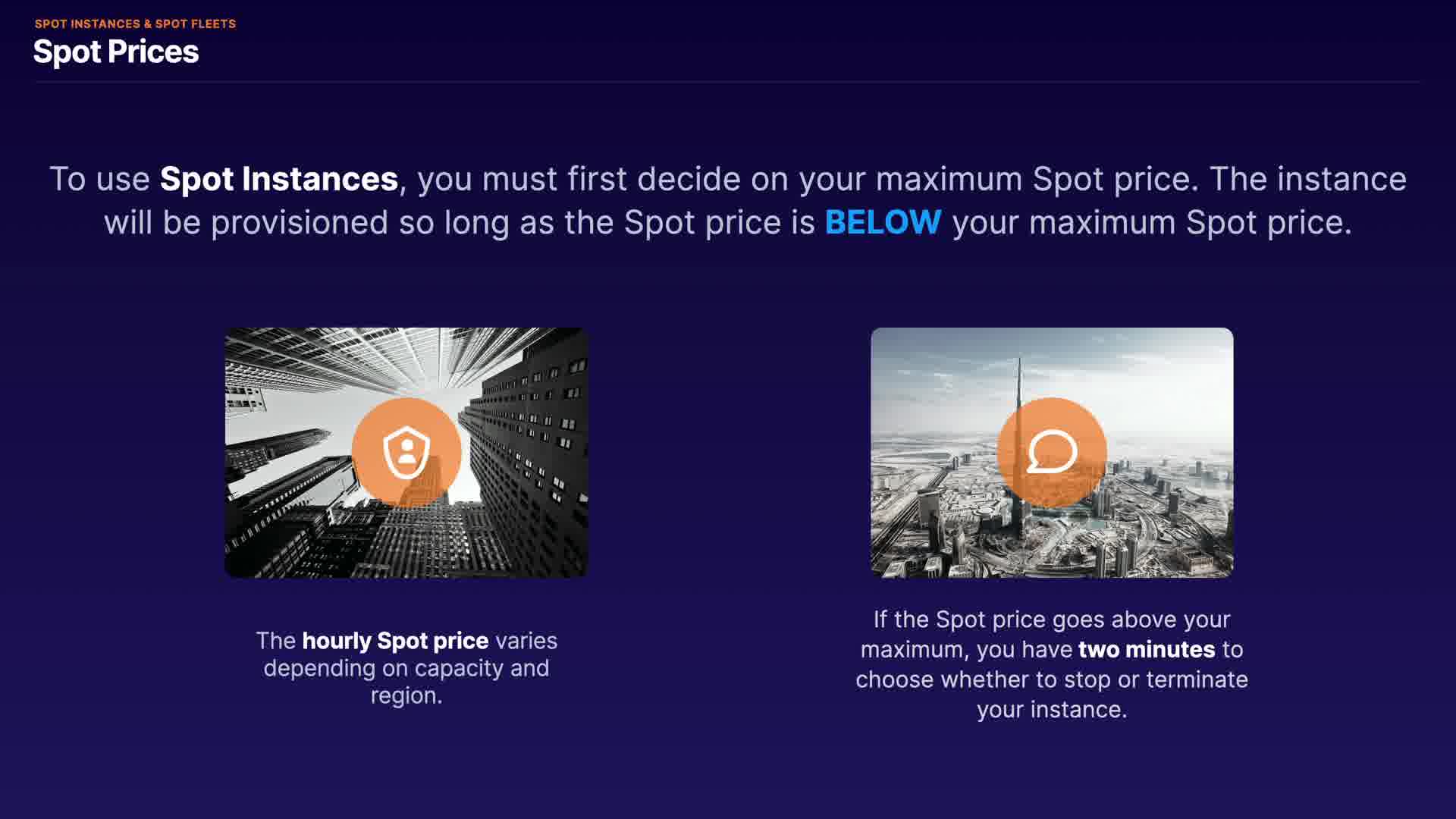Click the word "region." below left photo

pyautogui.click(x=406, y=695)
